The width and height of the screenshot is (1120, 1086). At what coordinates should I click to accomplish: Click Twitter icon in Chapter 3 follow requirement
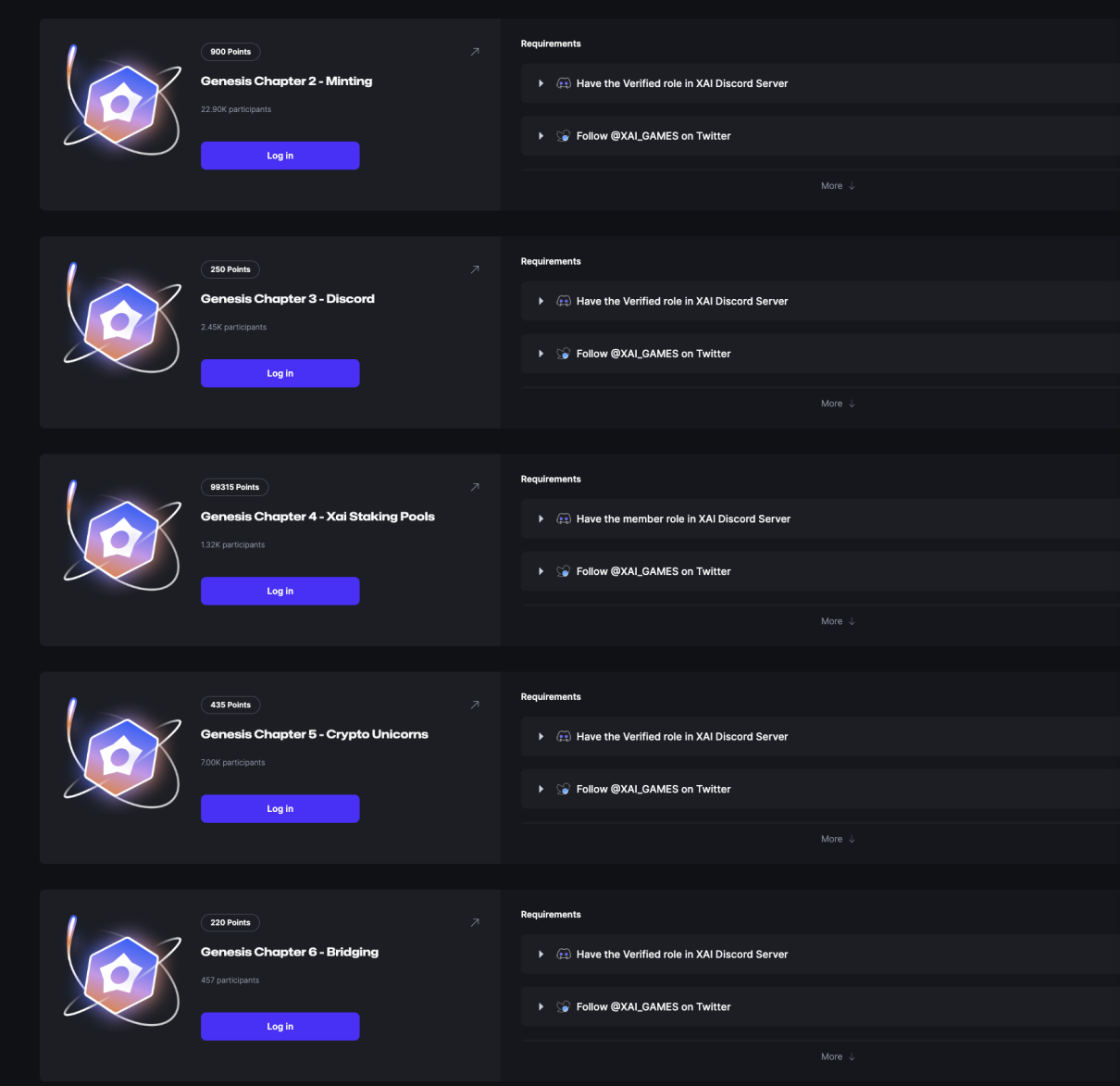(564, 354)
